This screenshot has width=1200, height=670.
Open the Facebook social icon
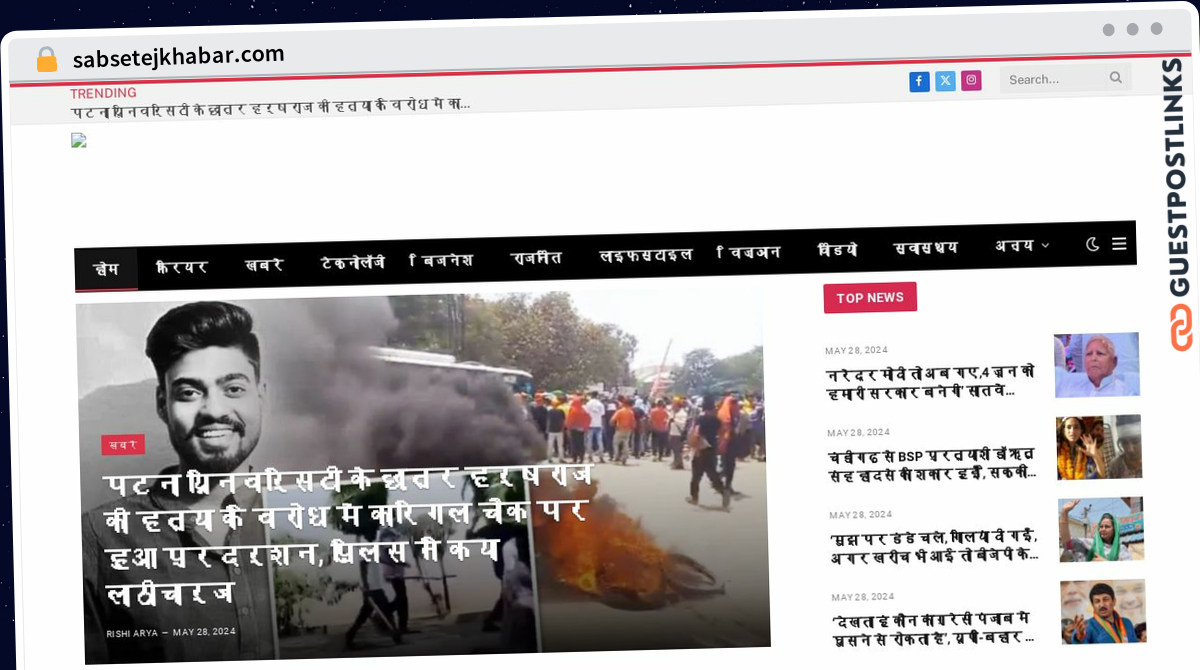coord(919,82)
